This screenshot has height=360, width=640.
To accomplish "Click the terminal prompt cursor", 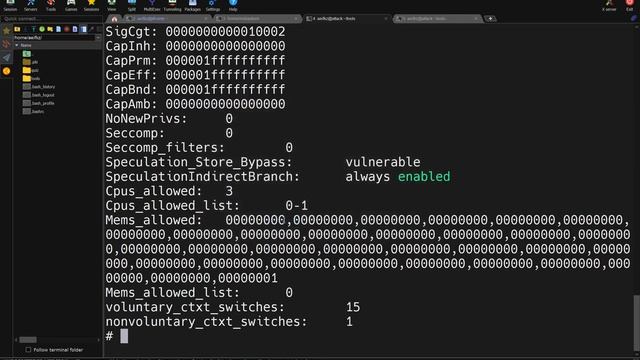I will click(124, 336).
